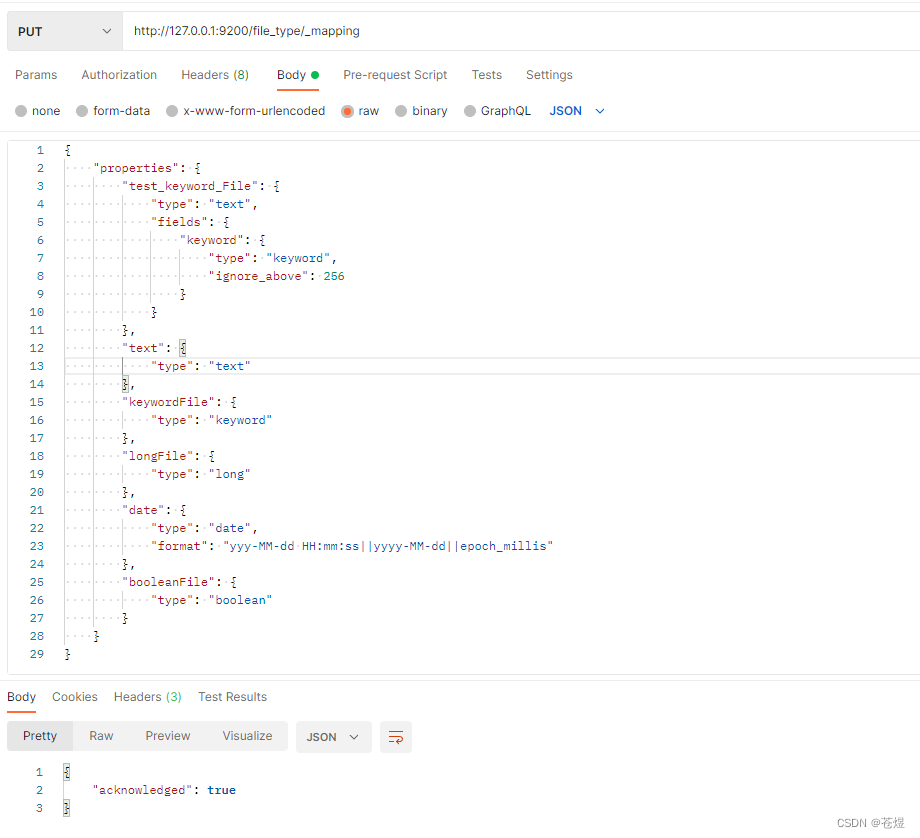
Task: Open the Visualize response view
Action: click(x=247, y=736)
